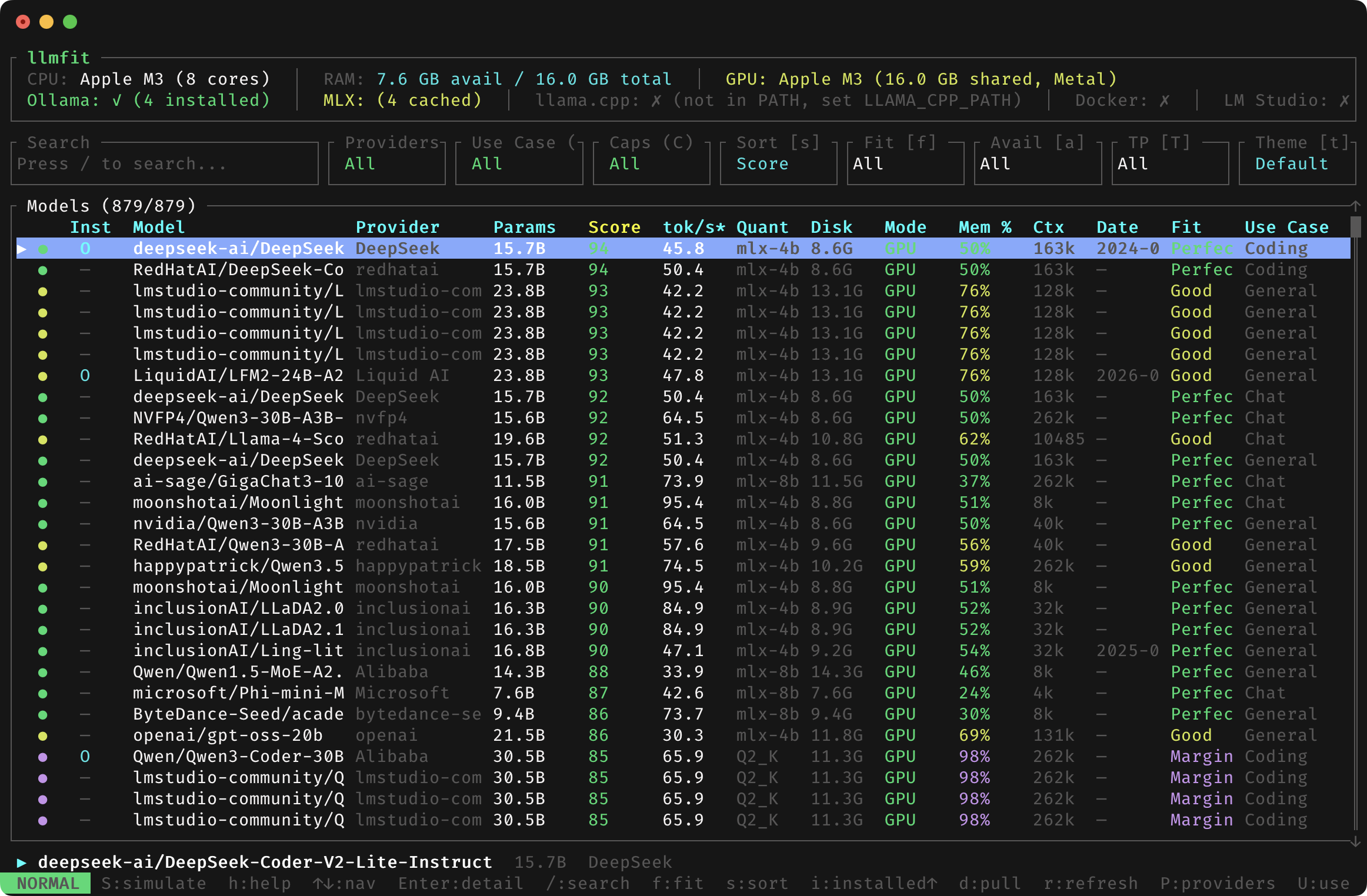
Task: Focus the Search box placeholder text
Action: coord(122,164)
